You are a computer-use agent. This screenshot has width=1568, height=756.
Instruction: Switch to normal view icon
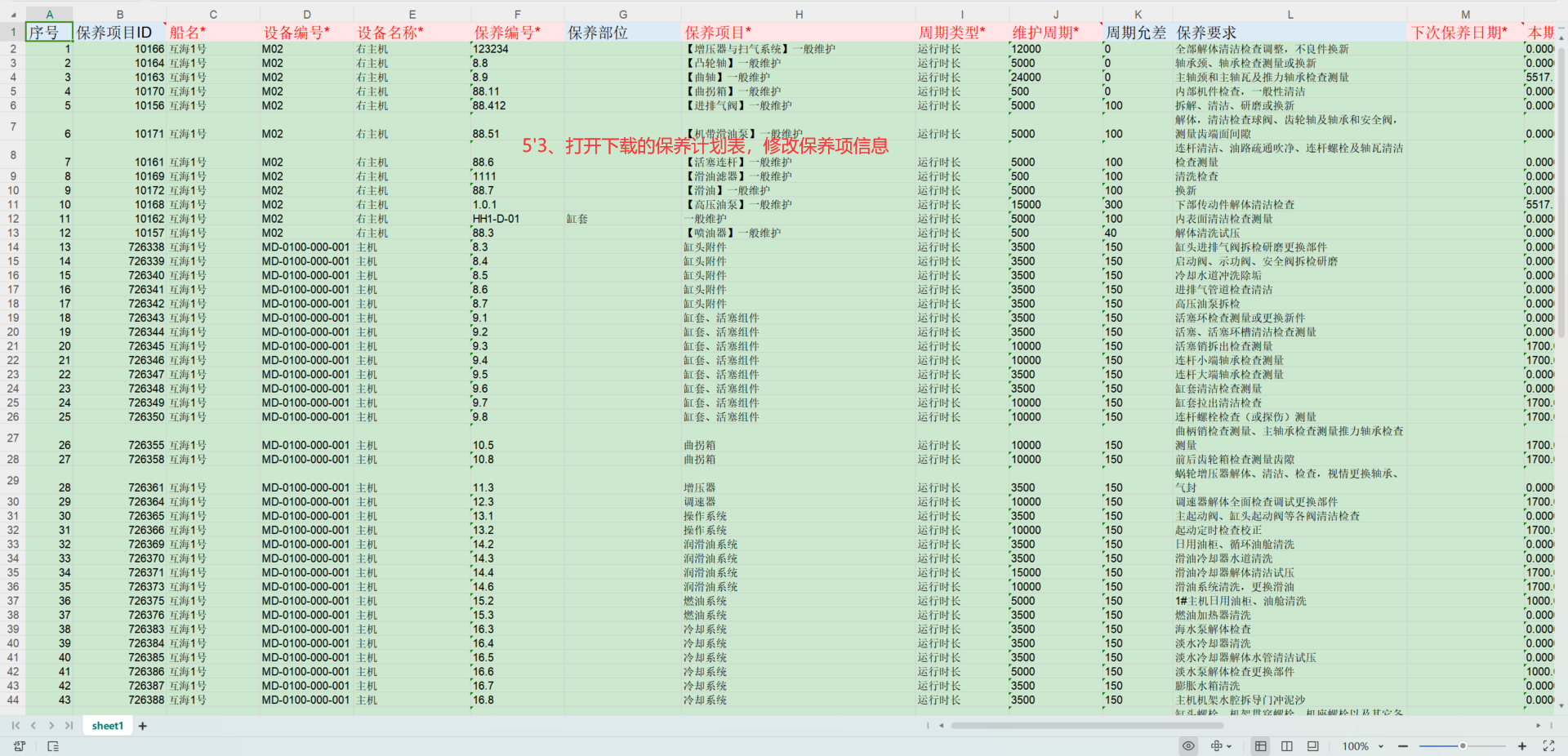tap(1261, 746)
